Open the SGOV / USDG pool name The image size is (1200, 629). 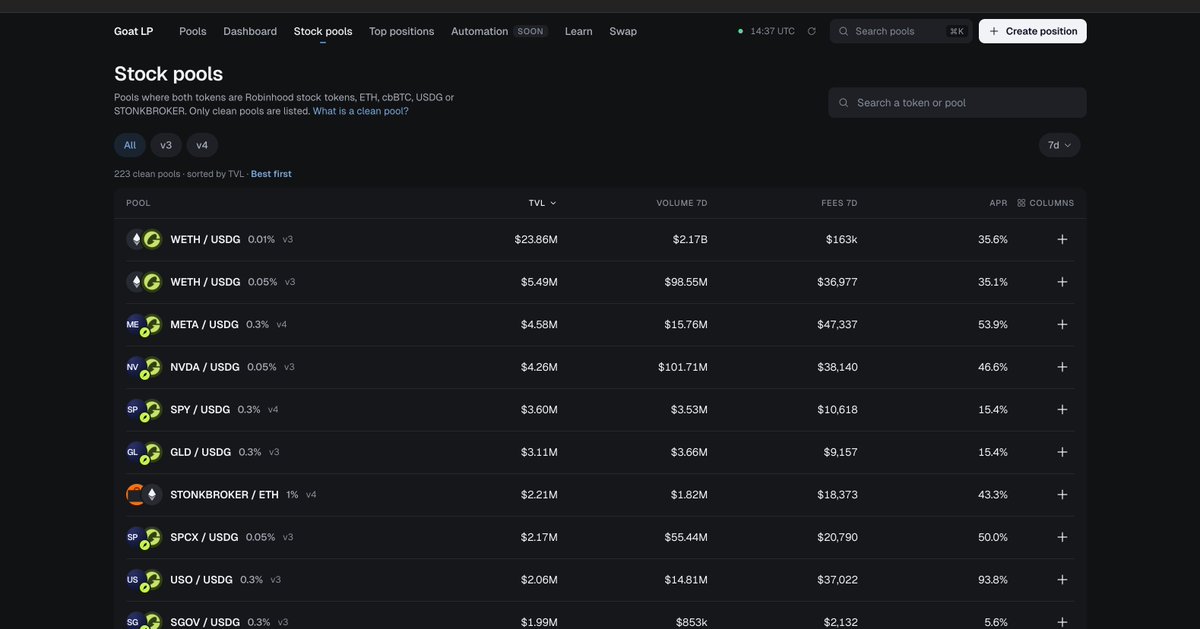205,621
